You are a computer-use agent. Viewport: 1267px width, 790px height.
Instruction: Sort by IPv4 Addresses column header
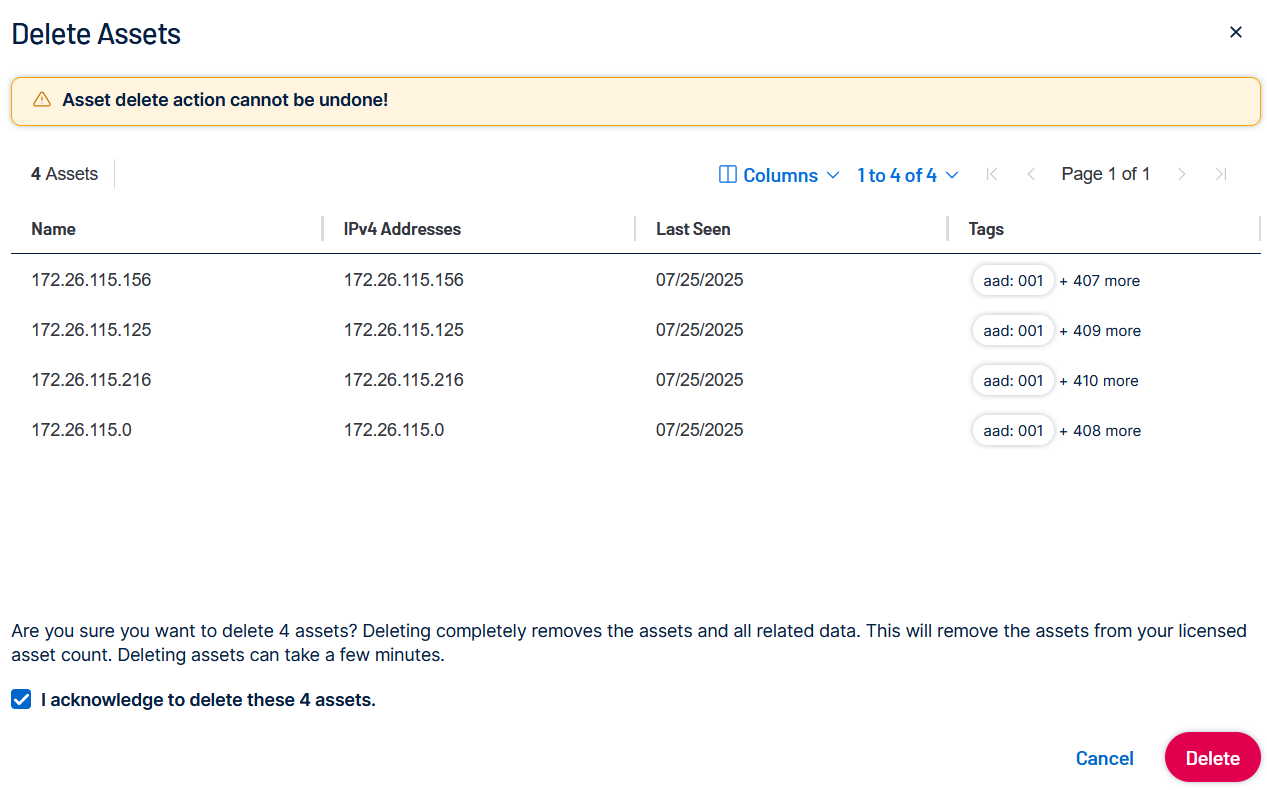[x=402, y=229]
